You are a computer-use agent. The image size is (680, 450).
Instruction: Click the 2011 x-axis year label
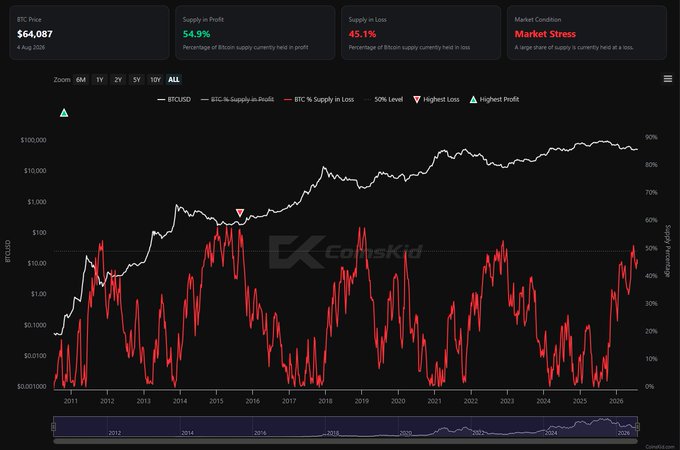pyautogui.click(x=71, y=401)
